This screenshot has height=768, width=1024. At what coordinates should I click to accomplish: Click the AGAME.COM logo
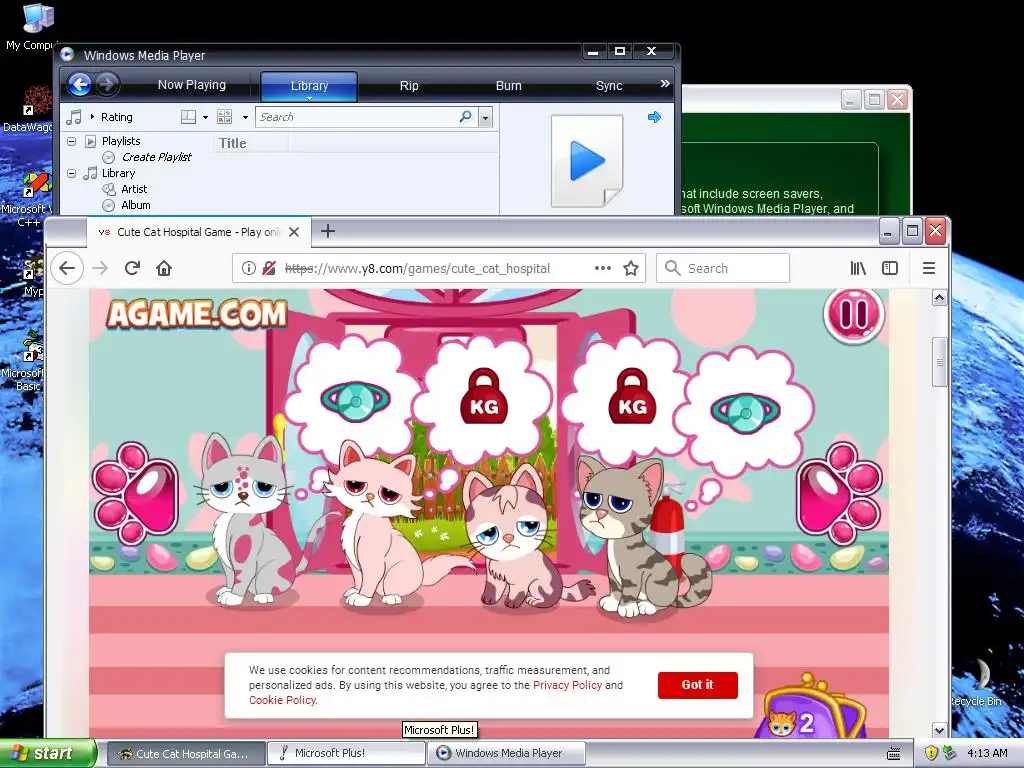tap(197, 314)
